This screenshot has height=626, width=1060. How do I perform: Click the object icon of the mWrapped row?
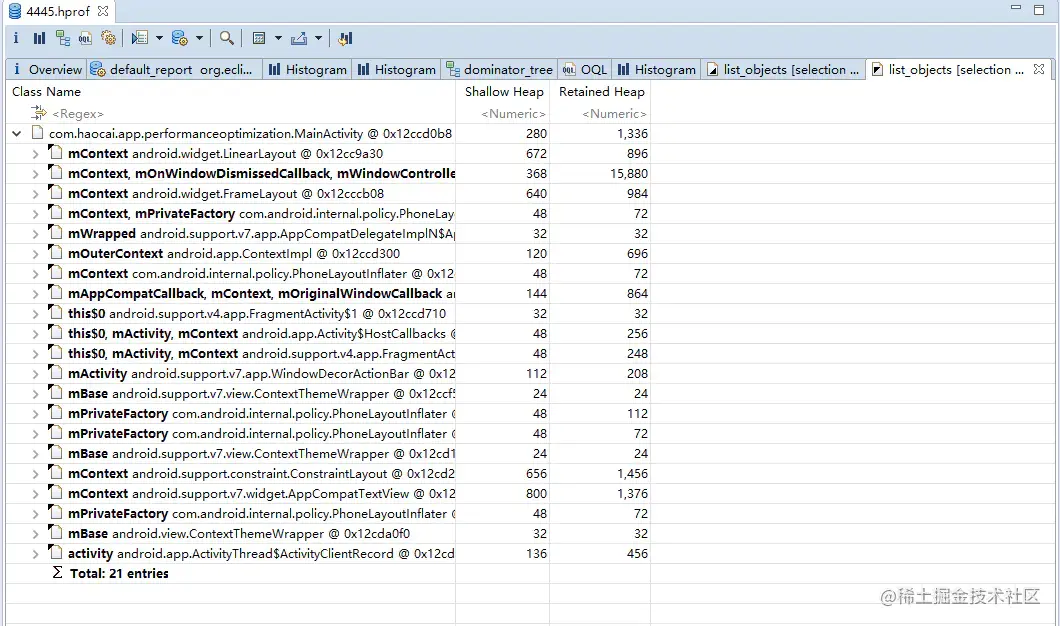[x=55, y=233]
